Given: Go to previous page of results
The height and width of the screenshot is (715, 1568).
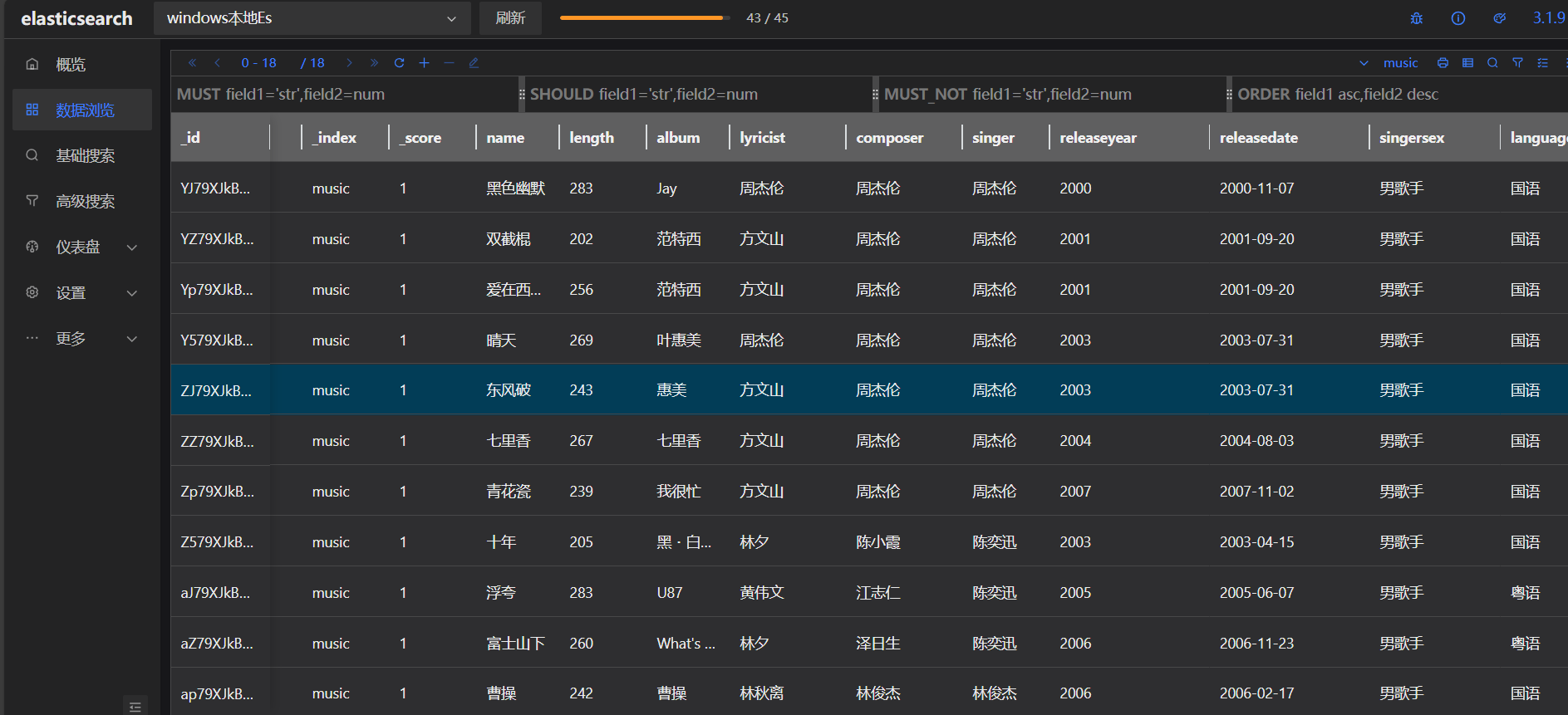Looking at the screenshot, I should click(217, 63).
